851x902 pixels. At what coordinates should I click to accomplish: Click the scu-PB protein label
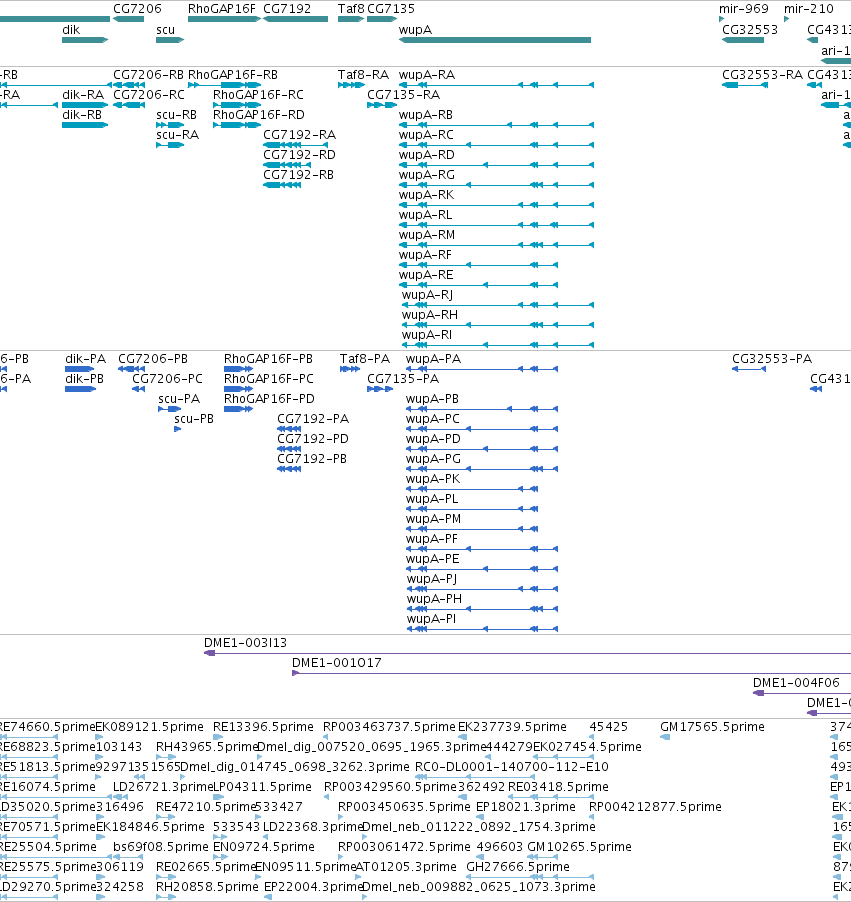coord(193,419)
